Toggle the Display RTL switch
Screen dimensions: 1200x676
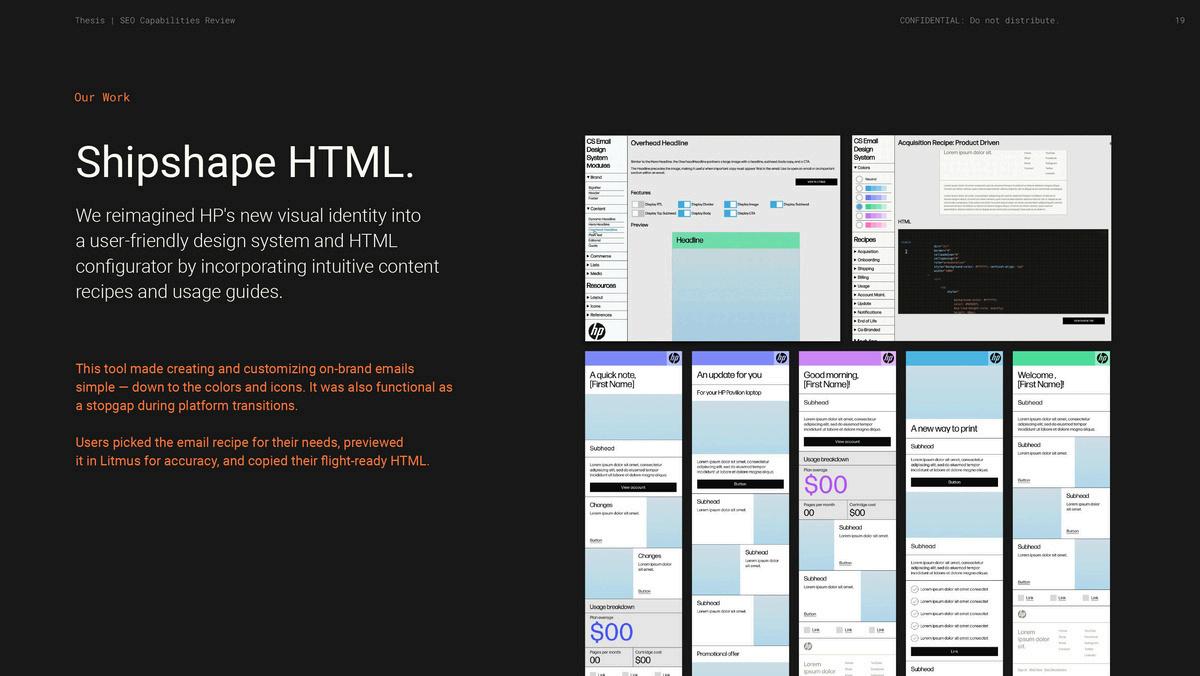click(638, 204)
